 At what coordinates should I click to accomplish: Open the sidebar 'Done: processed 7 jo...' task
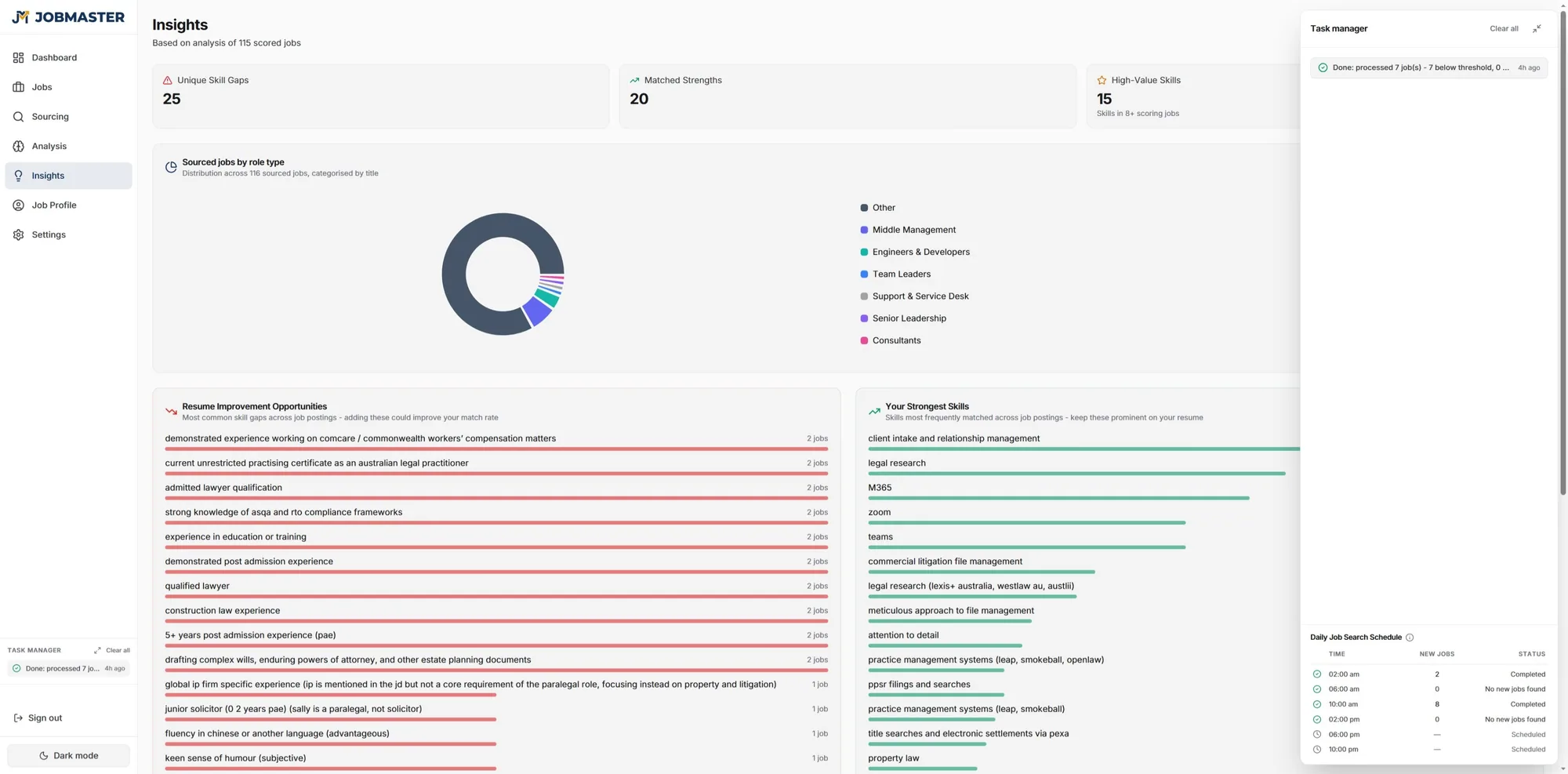pyautogui.click(x=68, y=669)
